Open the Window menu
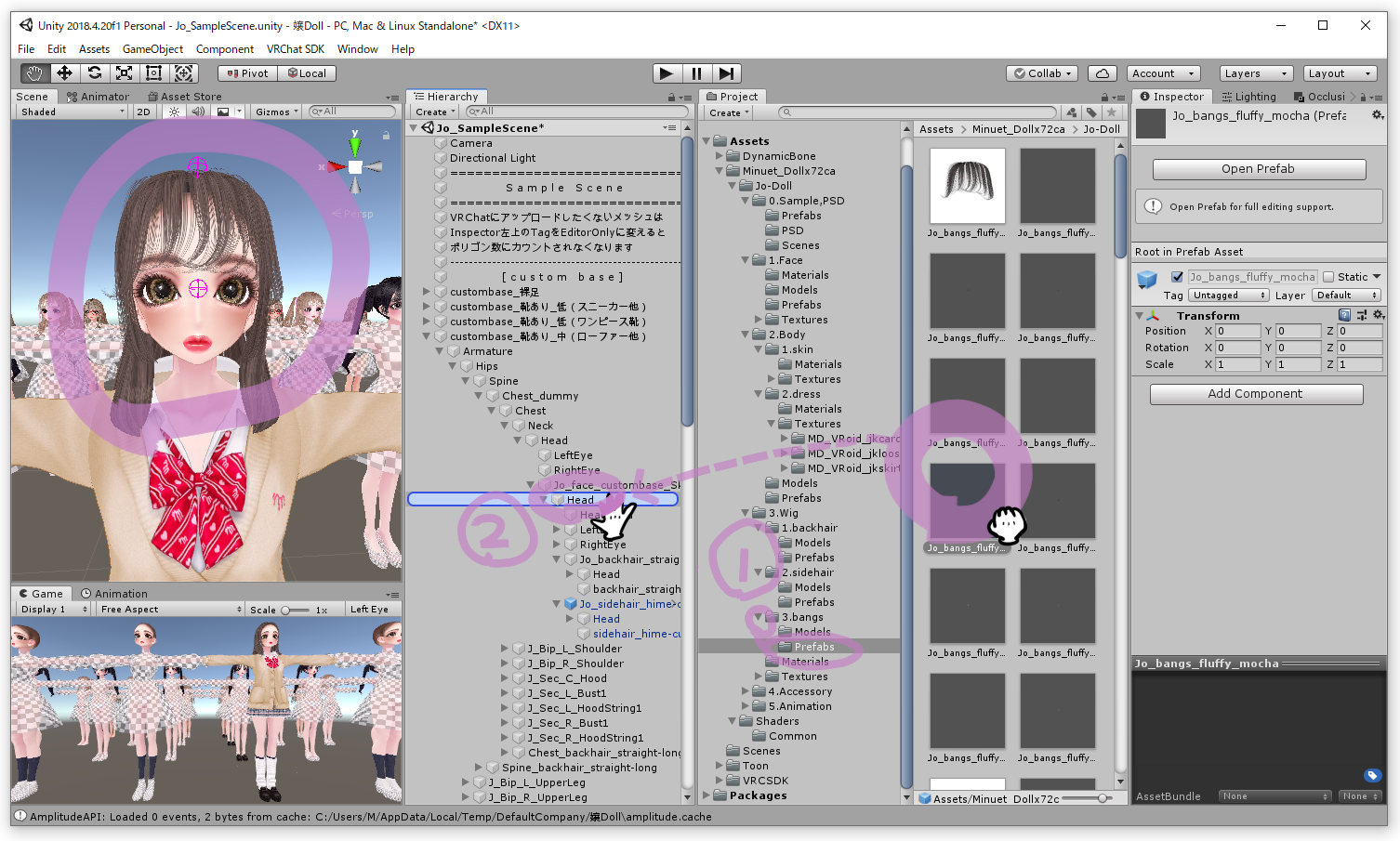The width and height of the screenshot is (1400, 841). (x=357, y=49)
